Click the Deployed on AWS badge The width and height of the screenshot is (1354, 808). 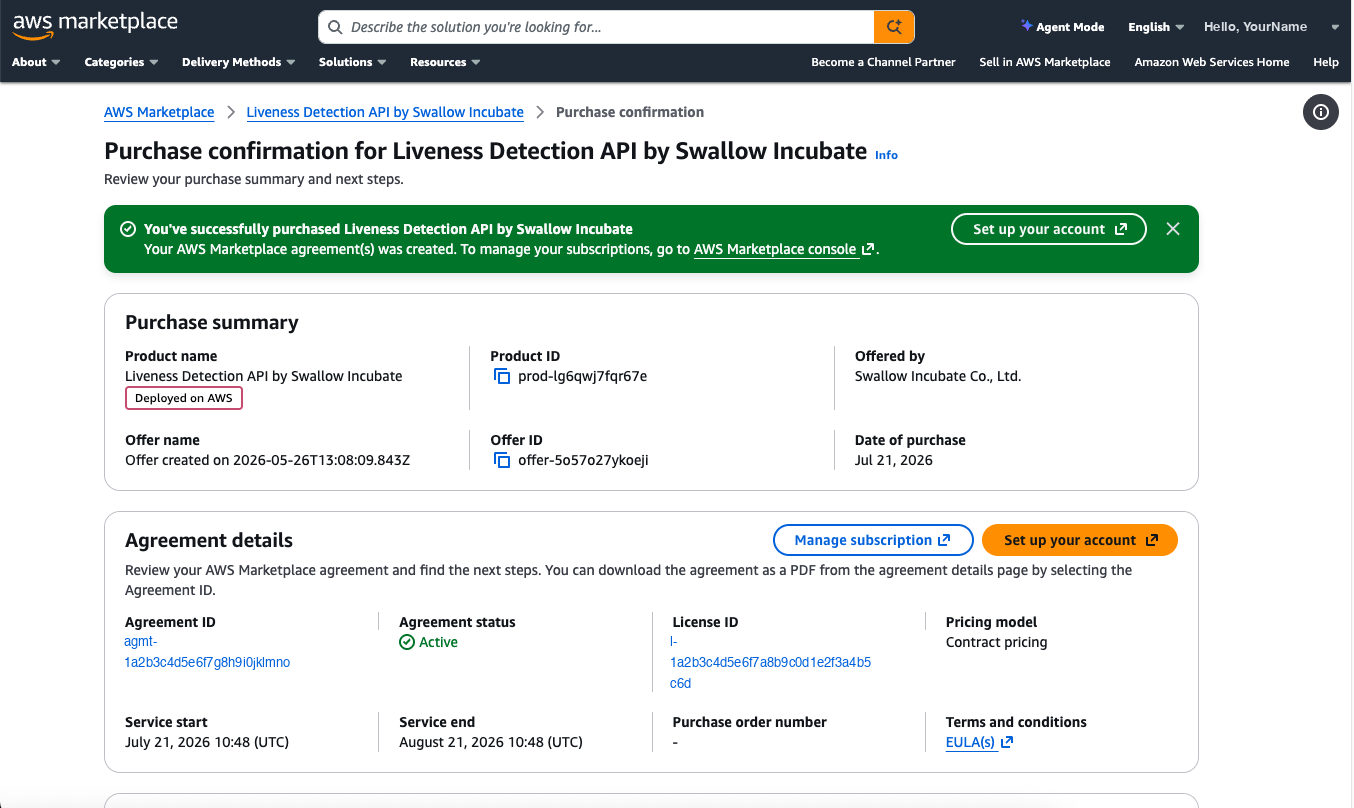pyautogui.click(x=184, y=398)
